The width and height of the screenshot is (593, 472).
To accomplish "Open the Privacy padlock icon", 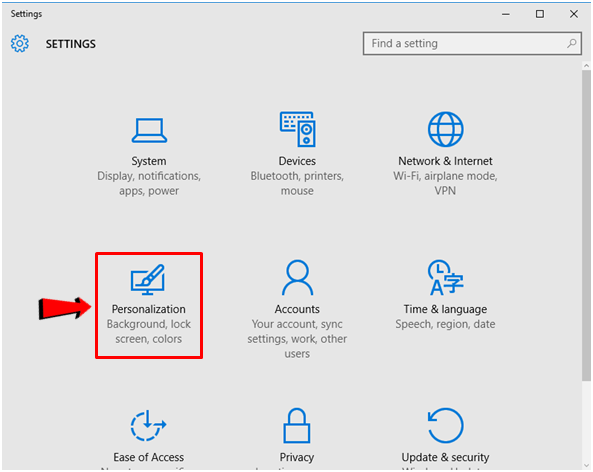I will (297, 425).
